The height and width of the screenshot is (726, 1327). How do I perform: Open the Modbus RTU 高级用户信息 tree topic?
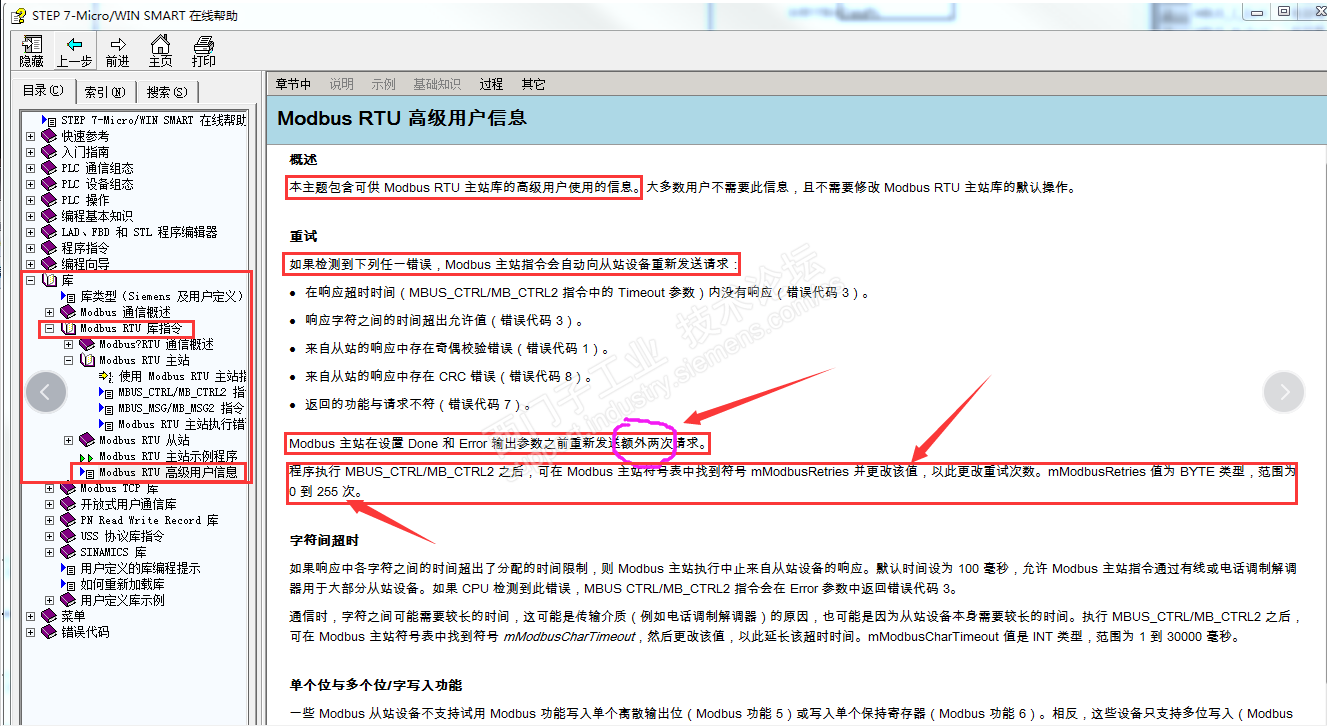[x=168, y=472]
